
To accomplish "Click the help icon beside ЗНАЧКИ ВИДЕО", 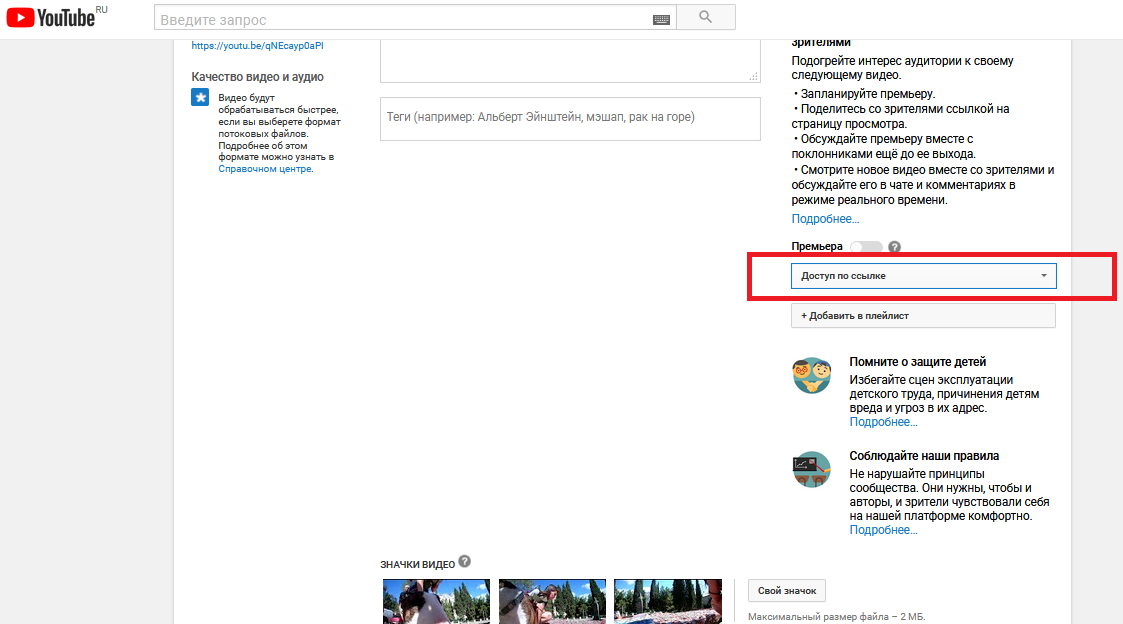I will pyautogui.click(x=464, y=562).
